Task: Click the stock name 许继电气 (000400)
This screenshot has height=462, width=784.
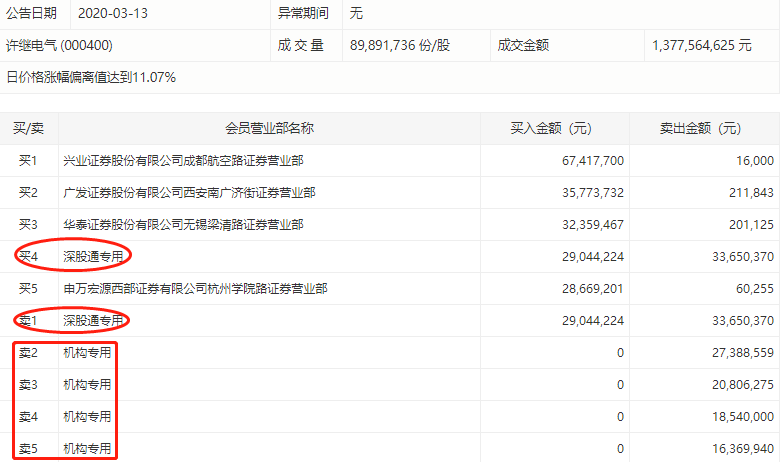Action: pyautogui.click(x=59, y=46)
